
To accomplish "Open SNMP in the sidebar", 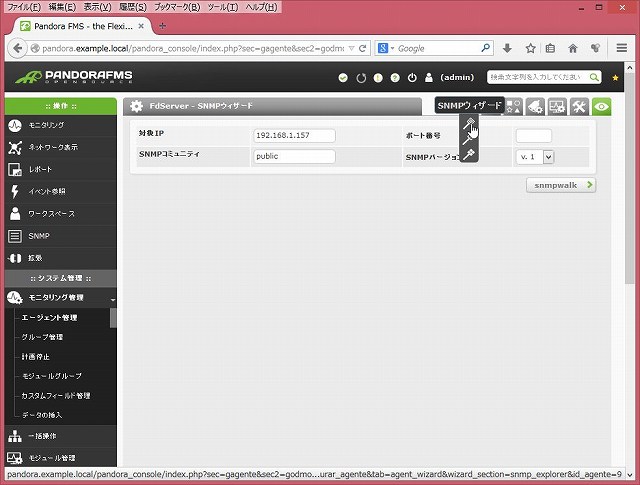I will [x=61, y=236].
